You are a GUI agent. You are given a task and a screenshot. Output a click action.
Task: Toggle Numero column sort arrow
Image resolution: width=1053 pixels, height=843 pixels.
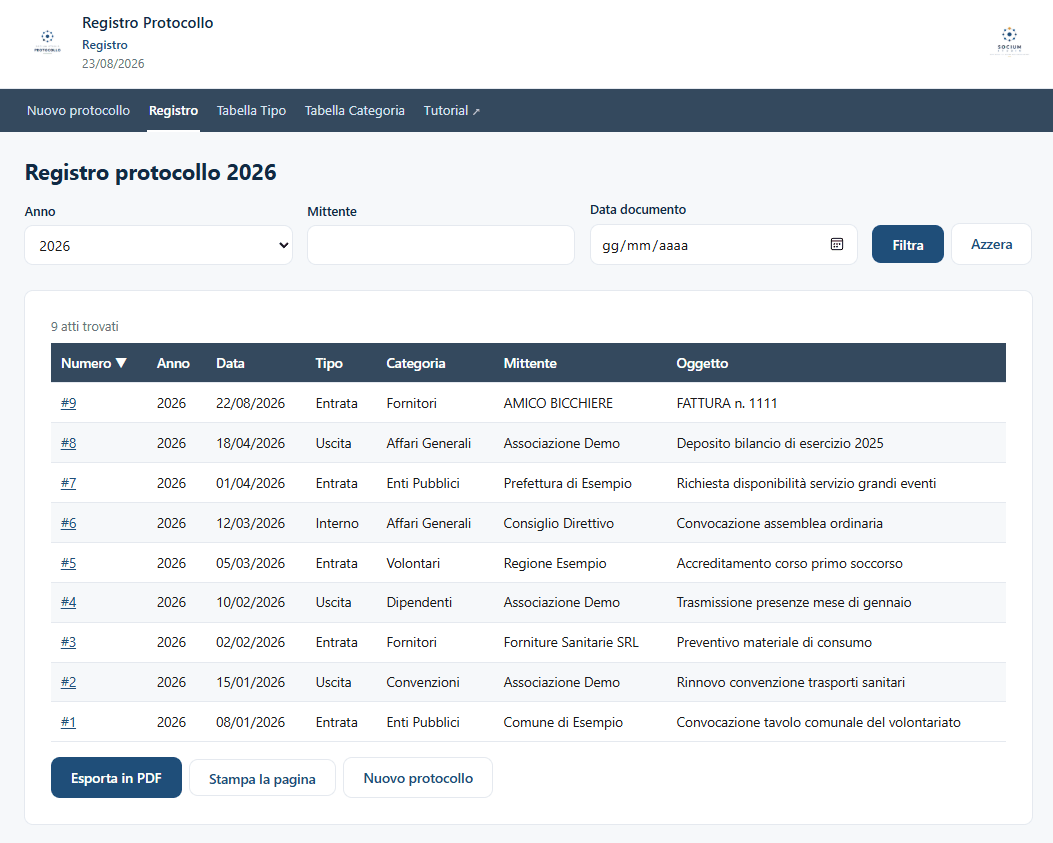click(x=121, y=363)
